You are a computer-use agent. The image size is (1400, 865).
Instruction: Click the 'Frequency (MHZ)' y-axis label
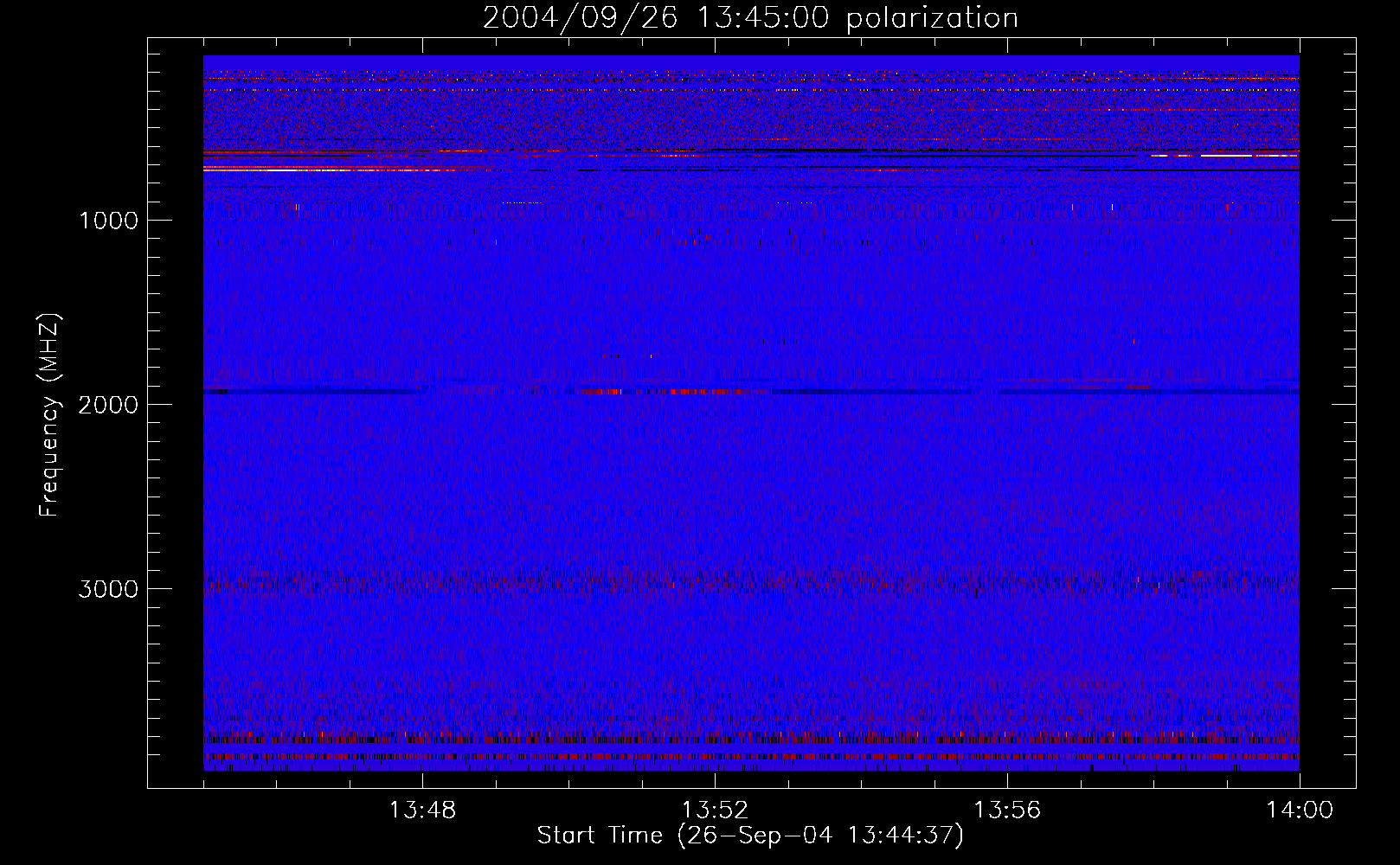pyautogui.click(x=49, y=414)
